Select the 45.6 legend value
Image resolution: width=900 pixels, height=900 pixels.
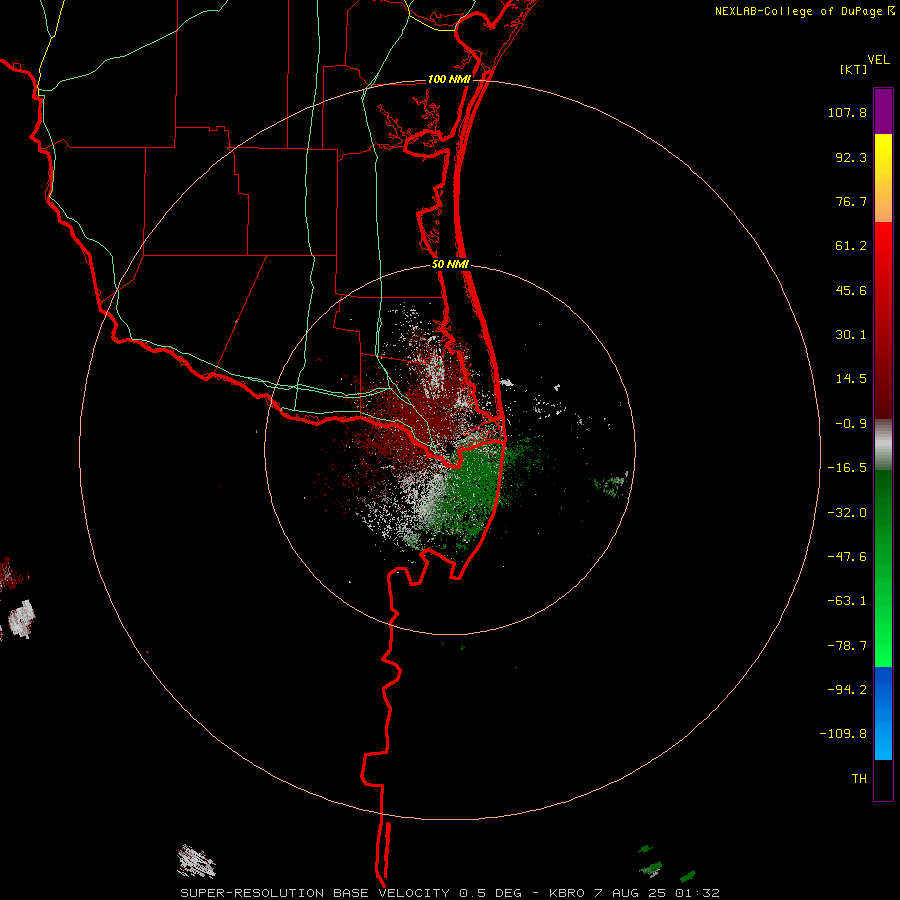(851, 290)
